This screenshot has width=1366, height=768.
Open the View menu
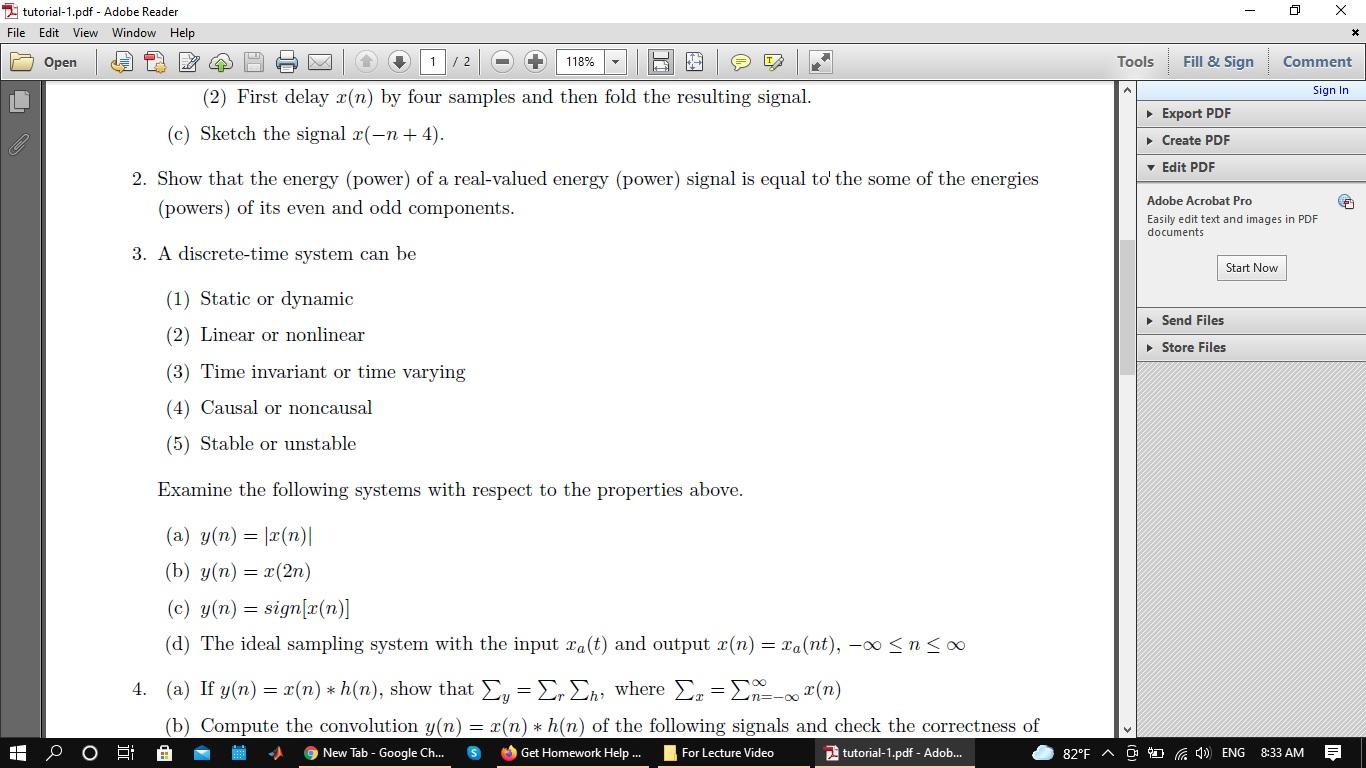point(85,32)
